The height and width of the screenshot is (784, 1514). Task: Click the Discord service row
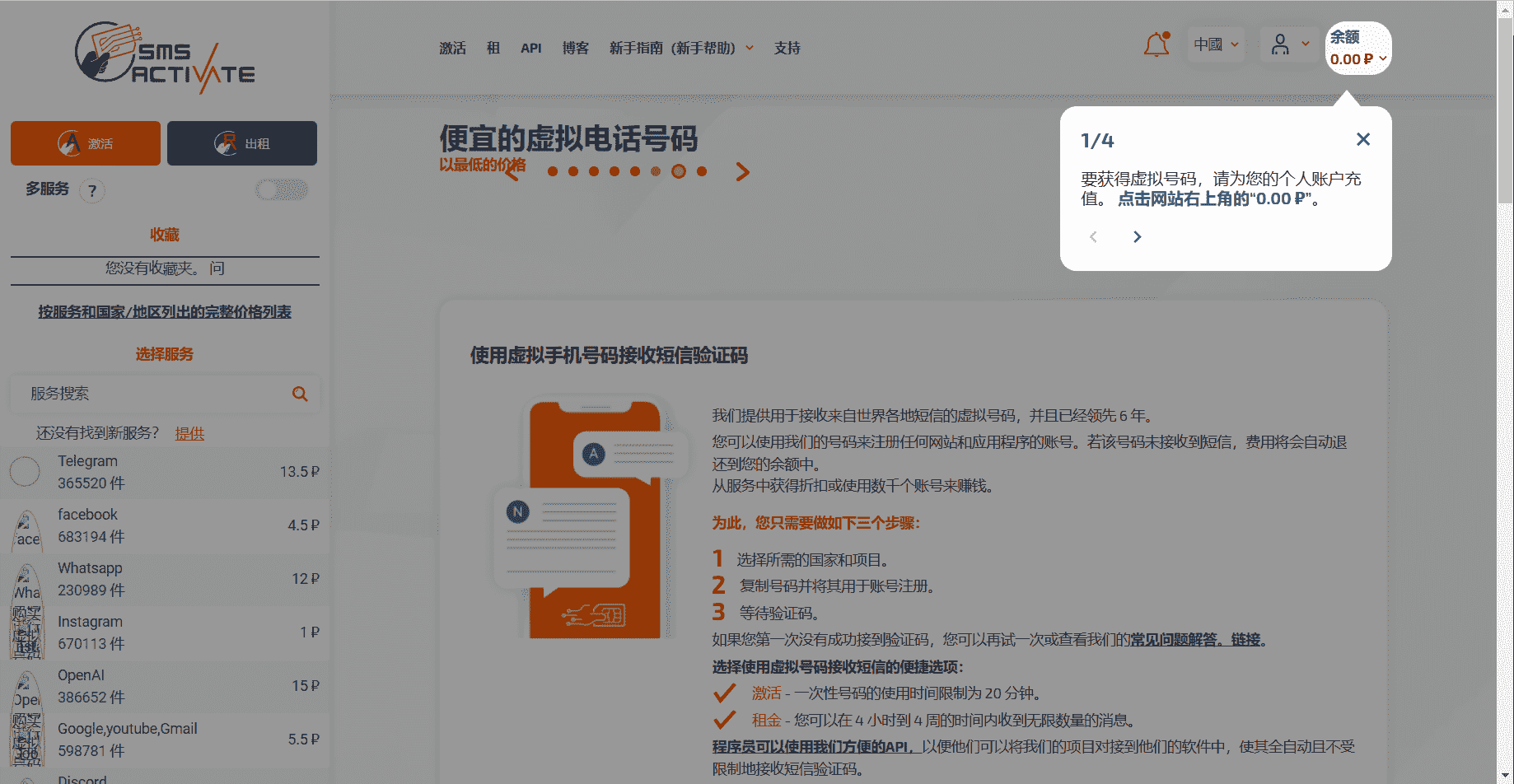165,778
